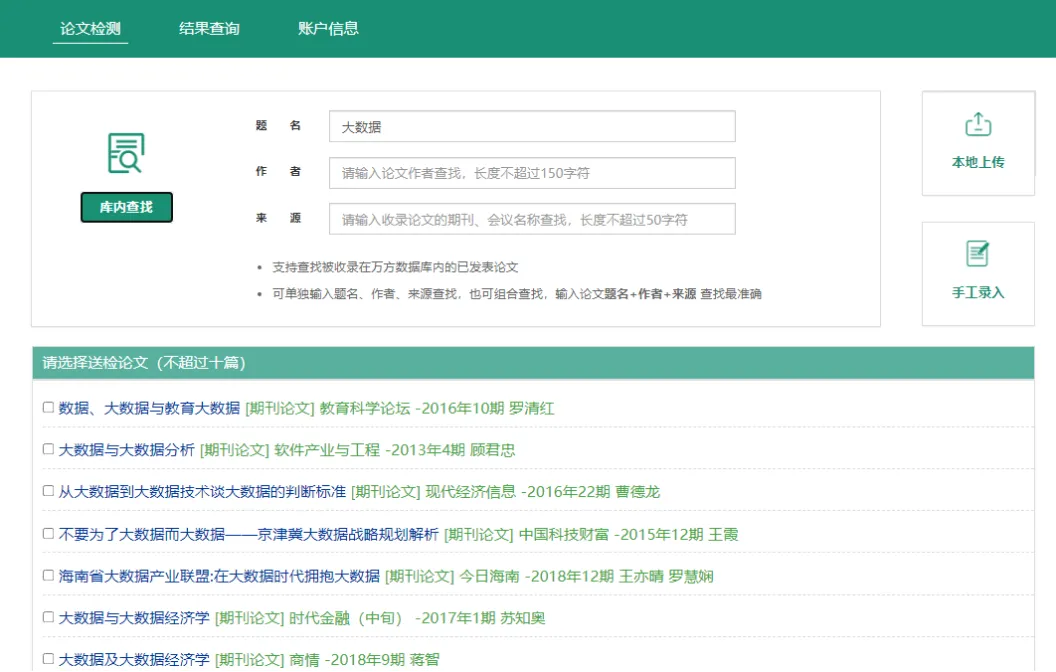Focus the 作者 author input field
The height and width of the screenshot is (672, 1056).
click(x=531, y=173)
